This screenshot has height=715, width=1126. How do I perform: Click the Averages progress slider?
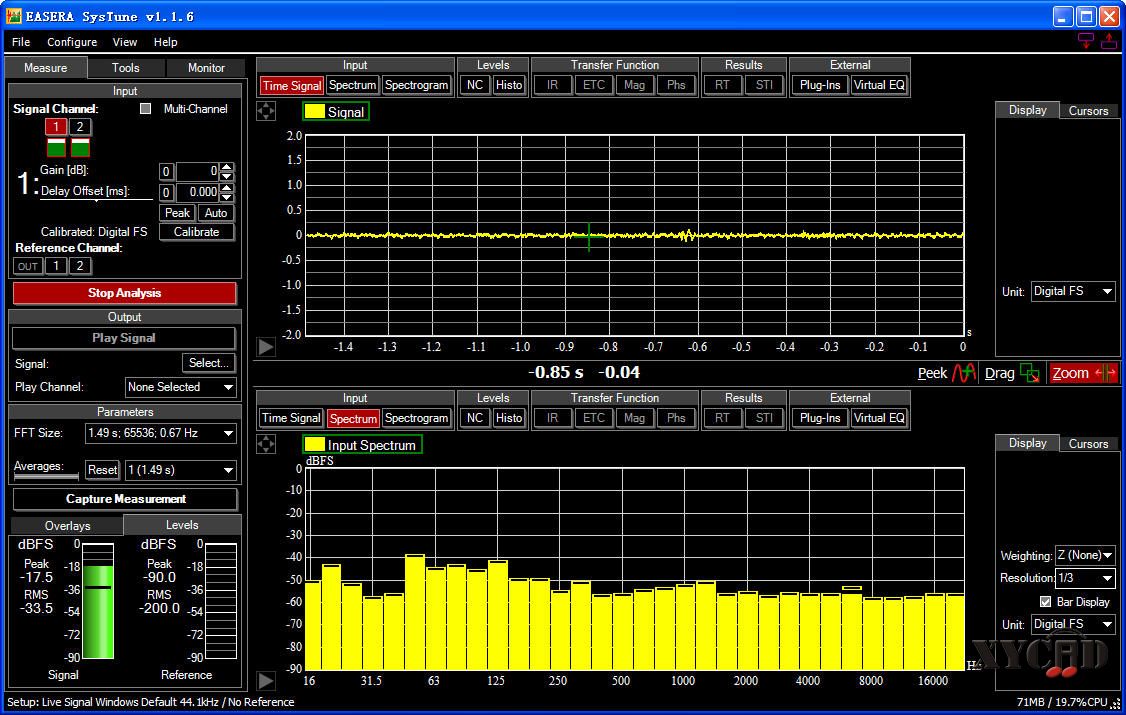click(46, 476)
